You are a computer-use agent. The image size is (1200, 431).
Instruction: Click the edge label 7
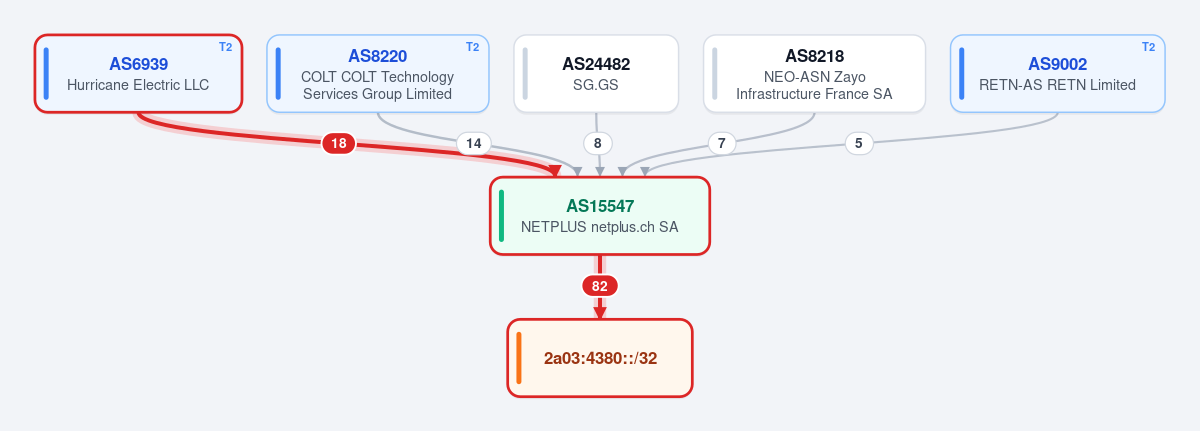coord(722,144)
